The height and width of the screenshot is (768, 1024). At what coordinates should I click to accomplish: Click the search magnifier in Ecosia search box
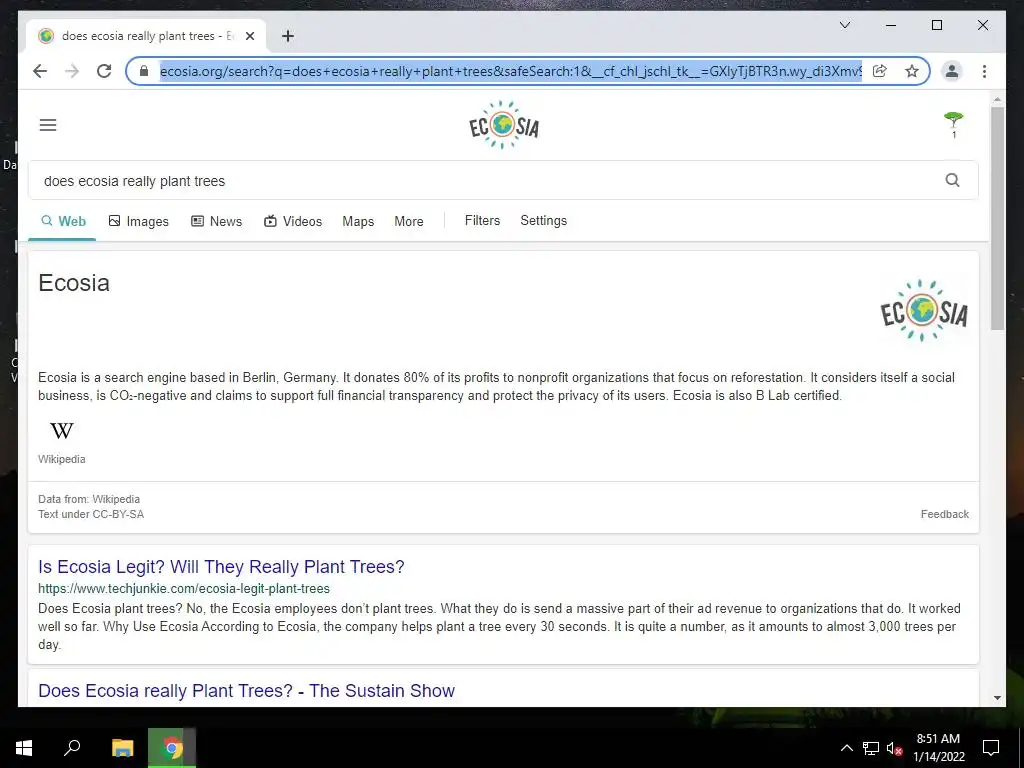(x=952, y=180)
